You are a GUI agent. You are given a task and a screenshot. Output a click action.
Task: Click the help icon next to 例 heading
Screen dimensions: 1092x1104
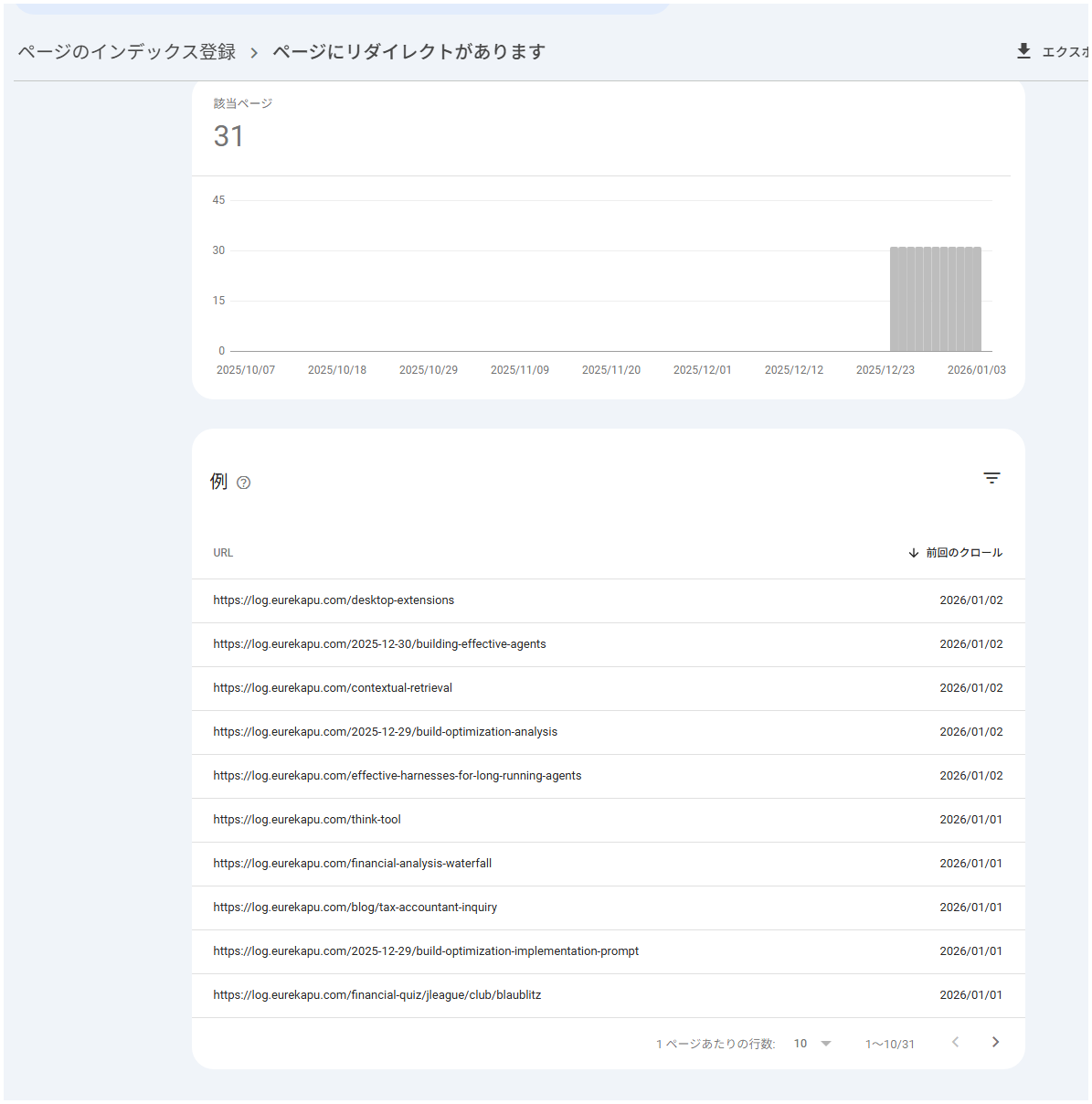point(243,483)
